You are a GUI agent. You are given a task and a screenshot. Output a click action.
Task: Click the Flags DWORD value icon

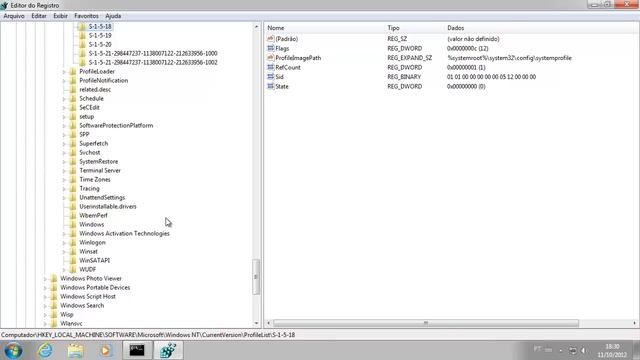(x=270, y=48)
